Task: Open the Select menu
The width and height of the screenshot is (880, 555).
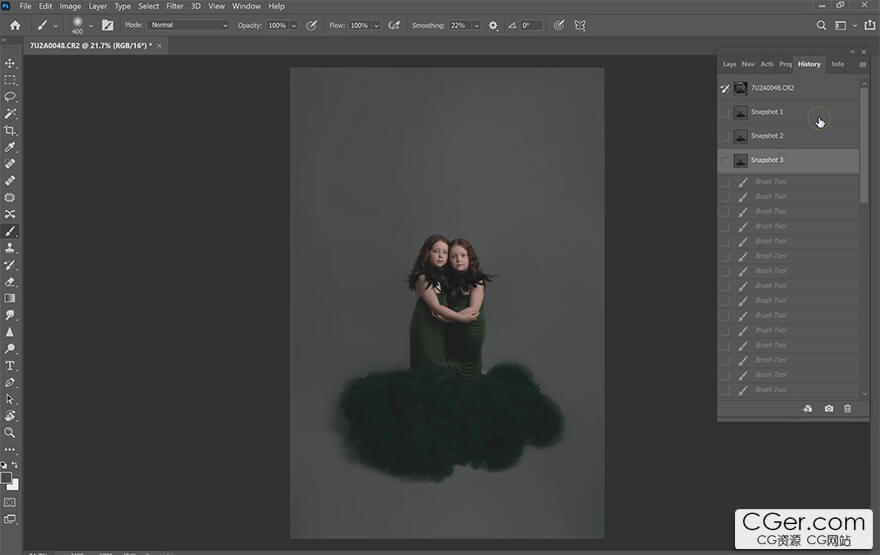Action: click(149, 6)
